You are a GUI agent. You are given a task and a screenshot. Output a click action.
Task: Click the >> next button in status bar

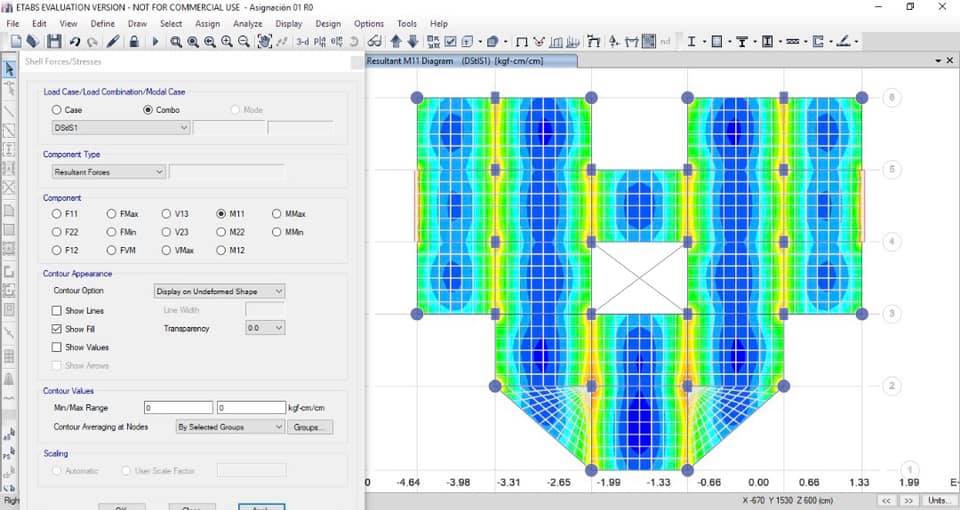click(x=909, y=500)
